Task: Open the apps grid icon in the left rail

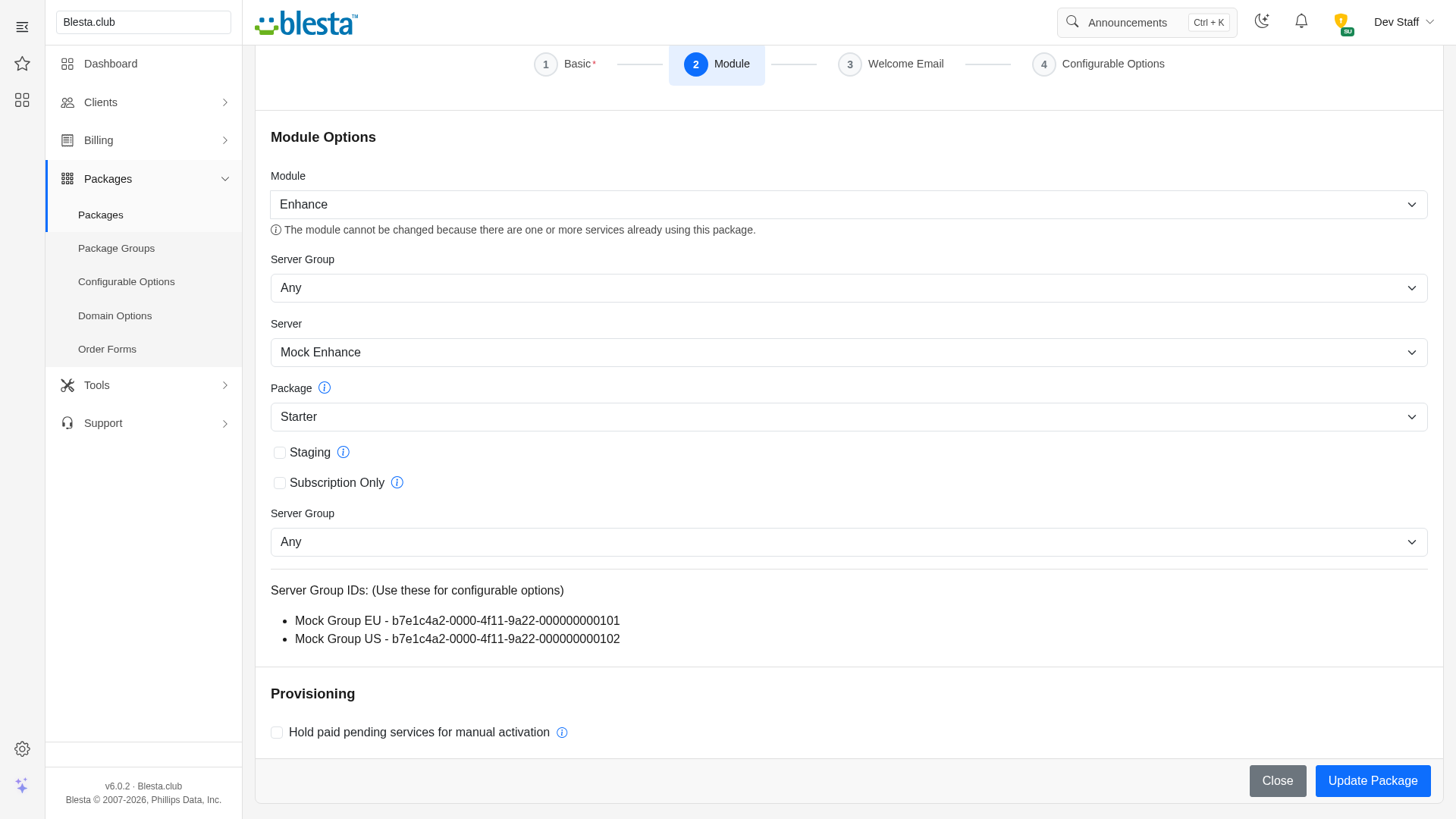Action: [22, 100]
